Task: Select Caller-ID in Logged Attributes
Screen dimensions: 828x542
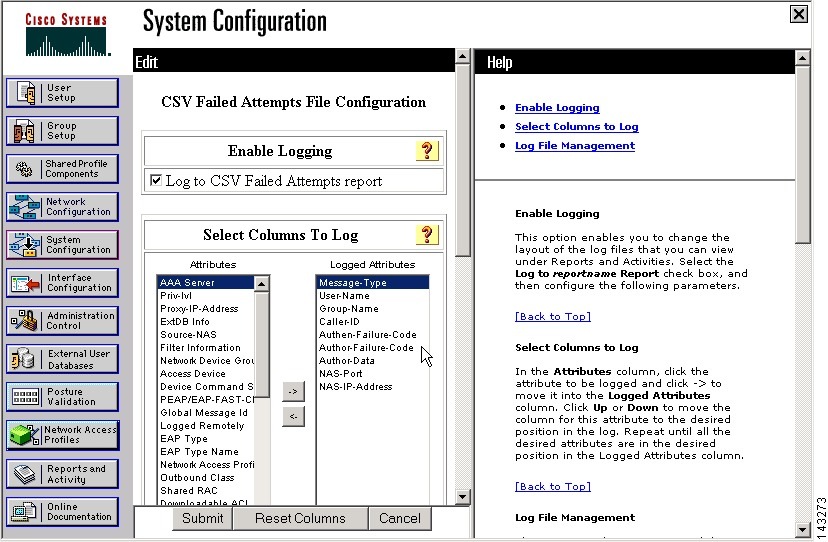Action: (372, 322)
